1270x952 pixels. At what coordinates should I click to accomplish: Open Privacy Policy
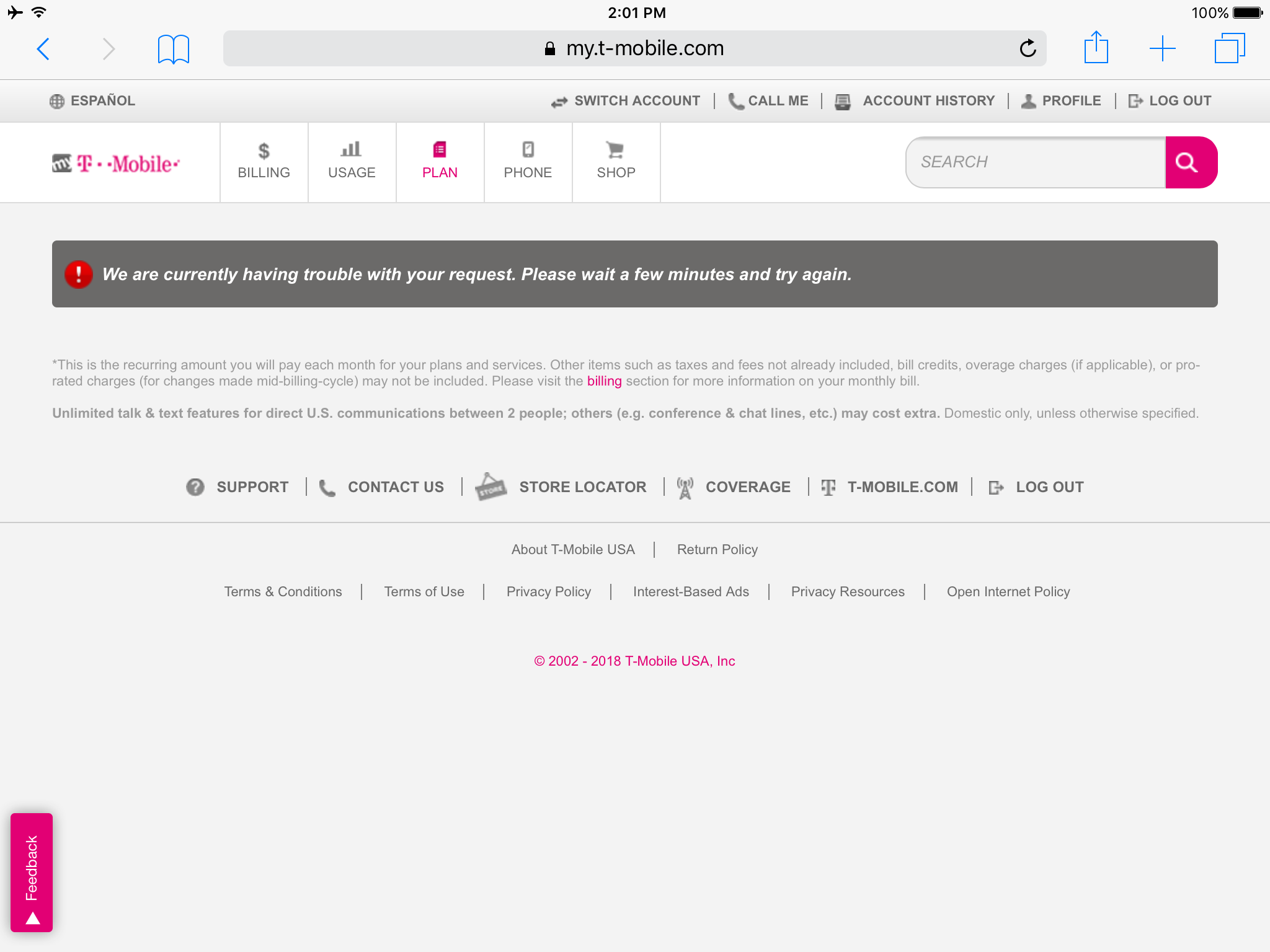(x=549, y=592)
